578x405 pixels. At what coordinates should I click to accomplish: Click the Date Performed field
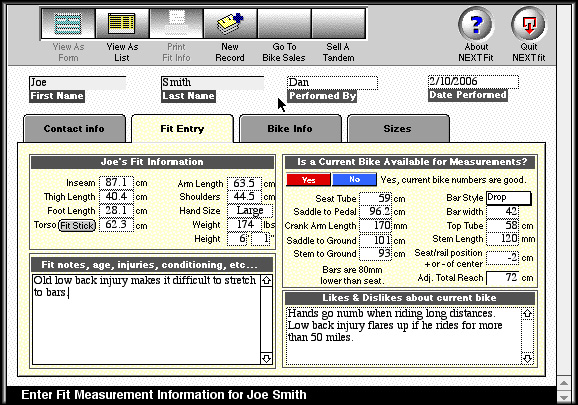tap(473, 82)
